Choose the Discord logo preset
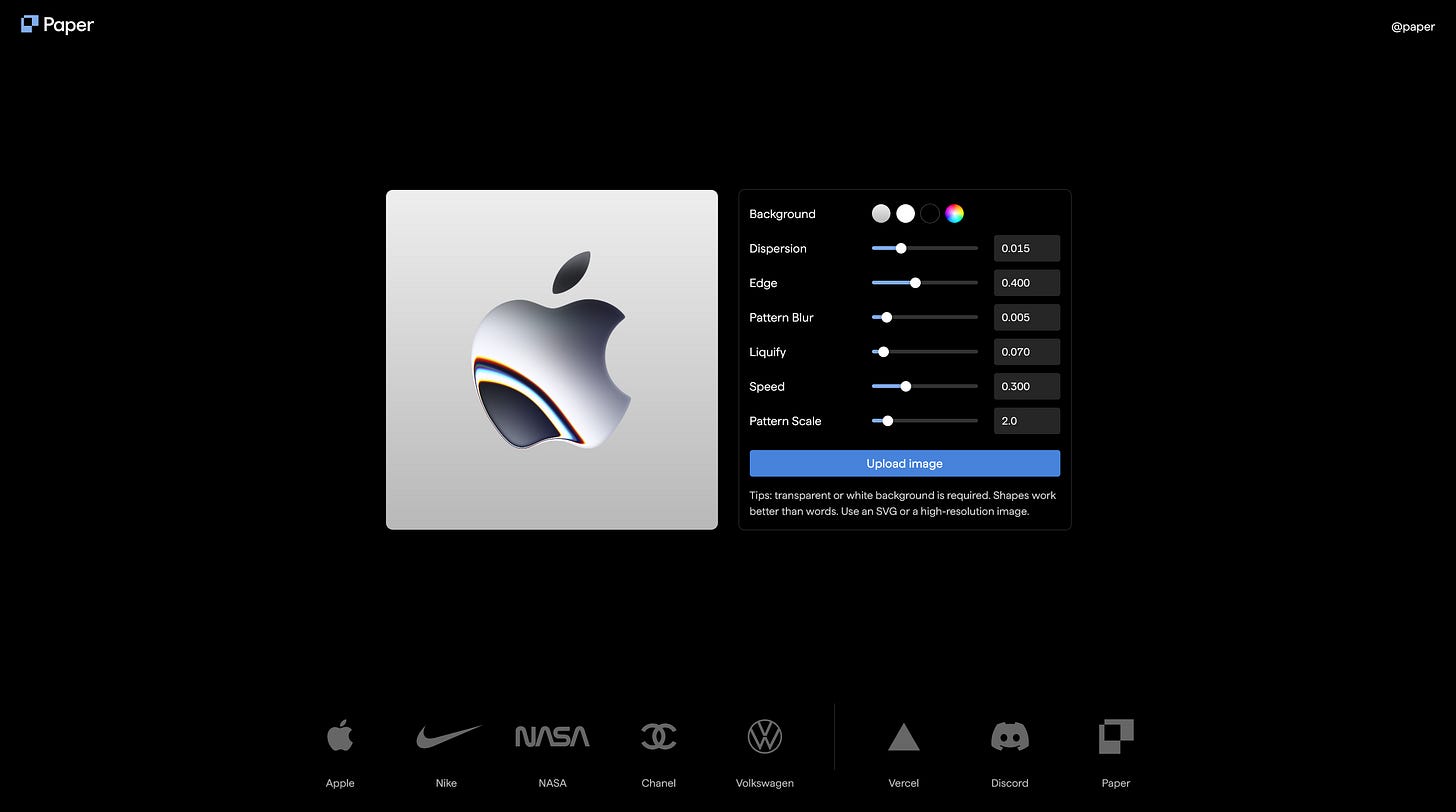This screenshot has height=812, width=1456. click(x=1010, y=737)
